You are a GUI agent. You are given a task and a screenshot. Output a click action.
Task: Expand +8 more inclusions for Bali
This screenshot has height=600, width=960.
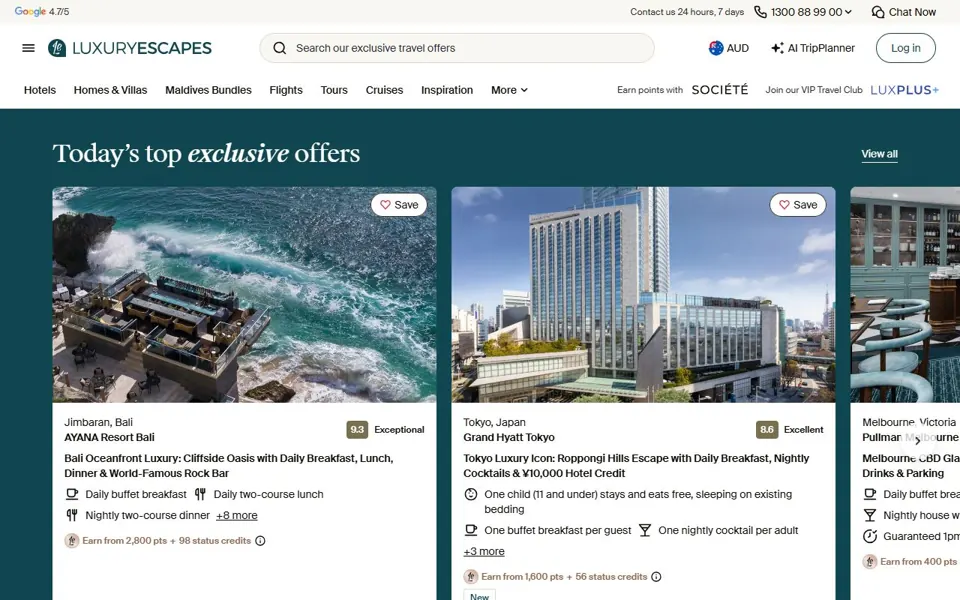(x=236, y=516)
